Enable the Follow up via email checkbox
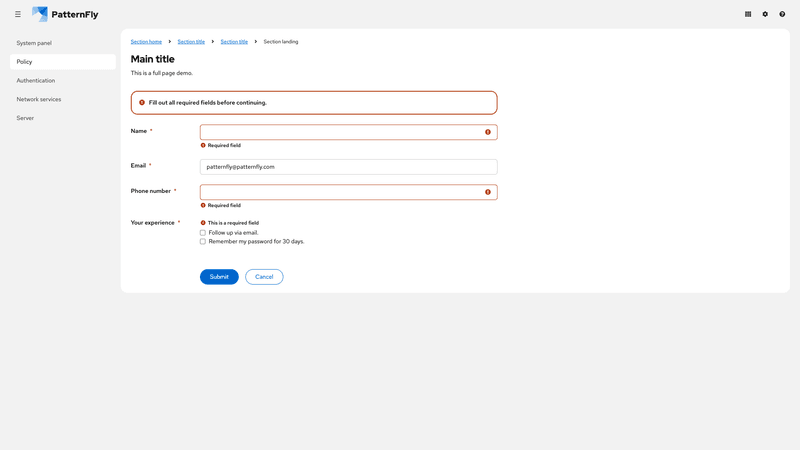Image resolution: width=800 pixels, height=450 pixels. pos(203,233)
